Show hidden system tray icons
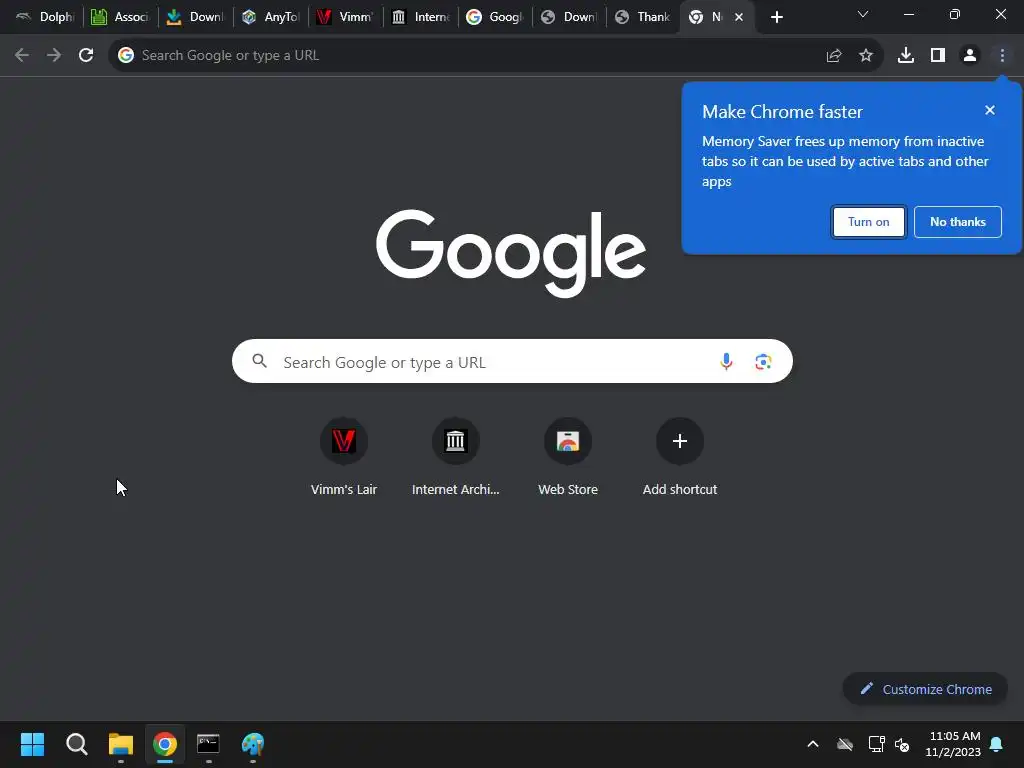Image resolution: width=1024 pixels, height=768 pixels. 813,744
